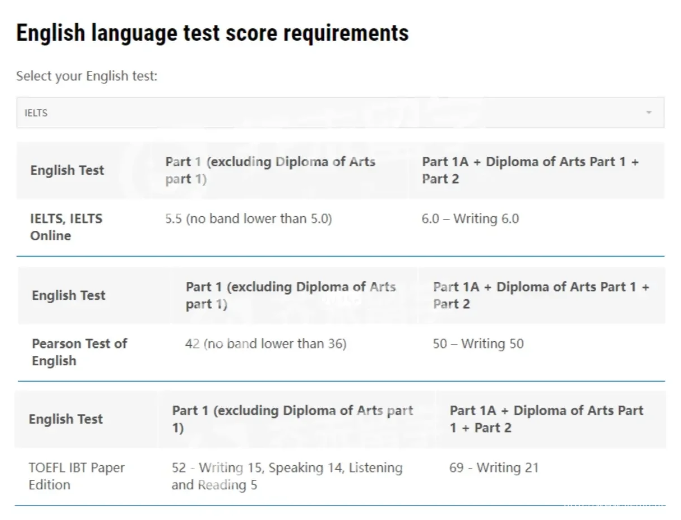Click the 'Select your English test:' label
Screen dimensions: 681x520
click(x=87, y=76)
